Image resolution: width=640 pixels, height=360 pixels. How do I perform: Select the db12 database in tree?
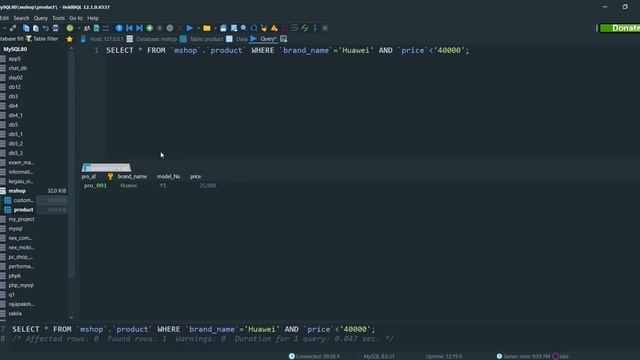click(15, 87)
